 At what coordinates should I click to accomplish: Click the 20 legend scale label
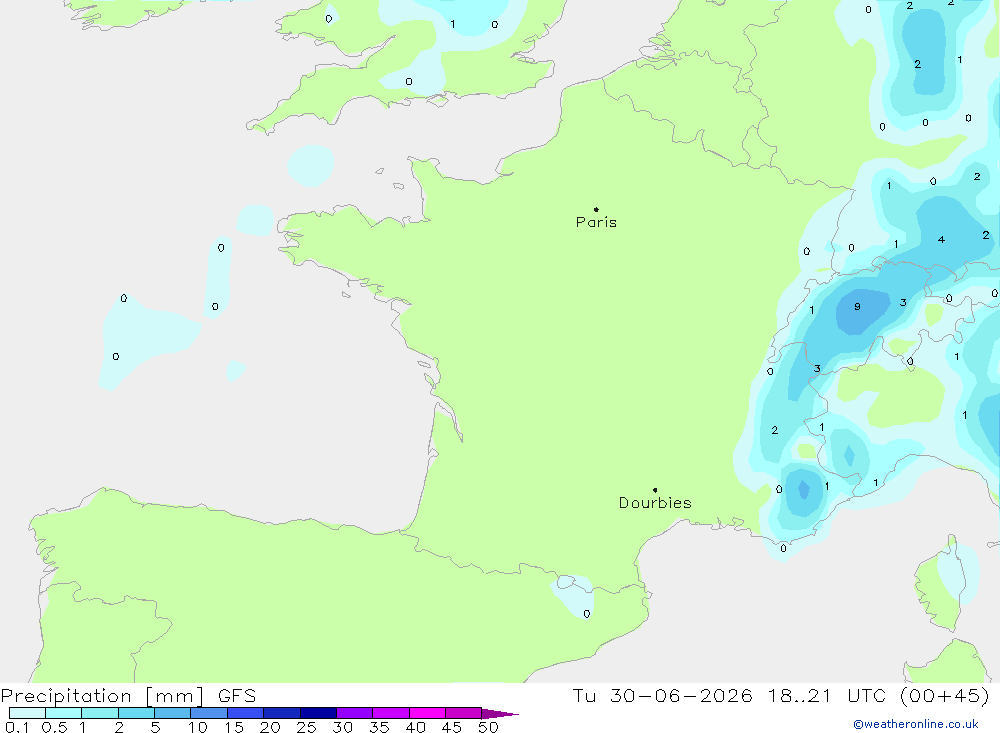(270, 727)
